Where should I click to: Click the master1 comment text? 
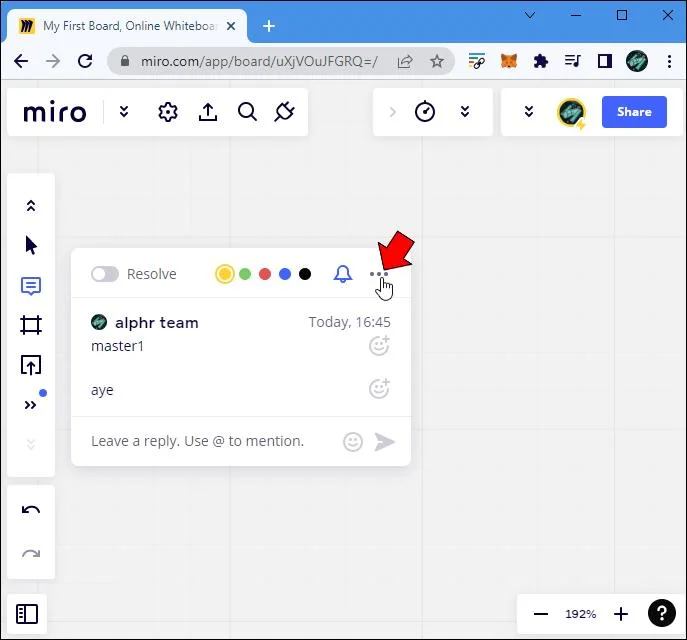pyautogui.click(x=117, y=346)
